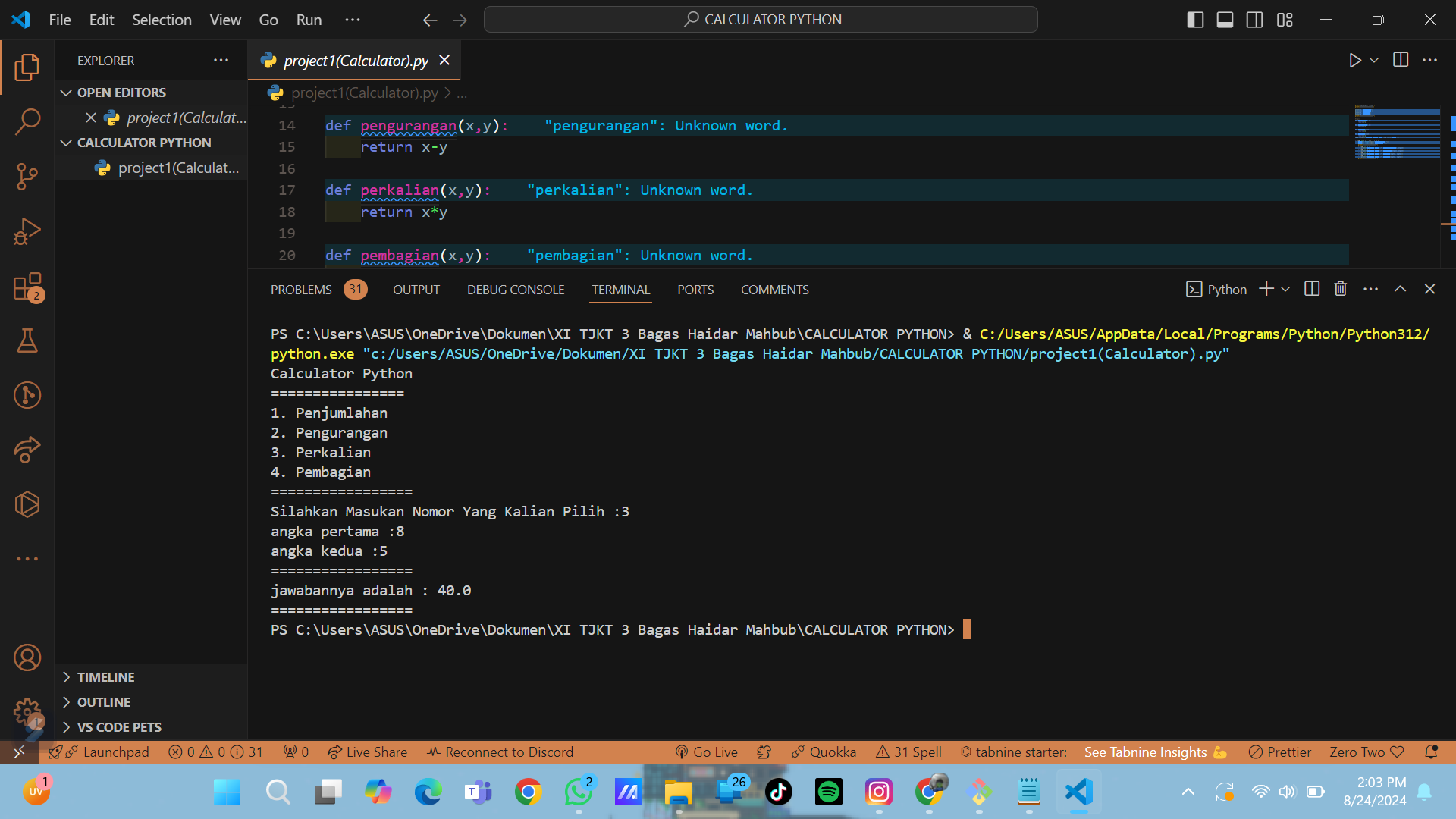
Task: Open the new terminal launch profile dropdown
Action: click(1285, 290)
